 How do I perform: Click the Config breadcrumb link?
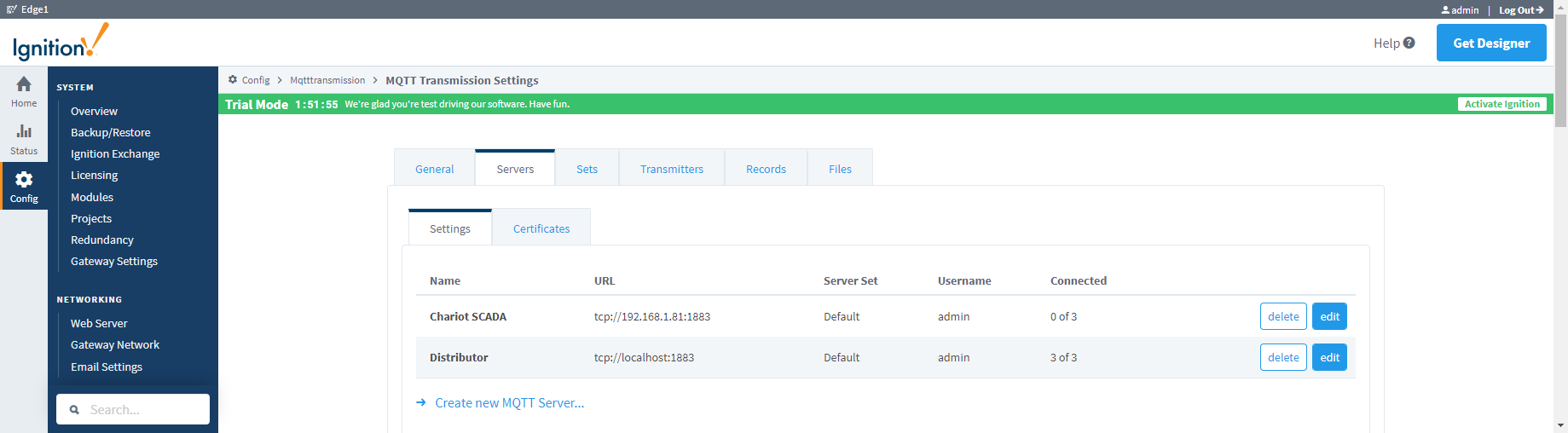click(x=256, y=80)
